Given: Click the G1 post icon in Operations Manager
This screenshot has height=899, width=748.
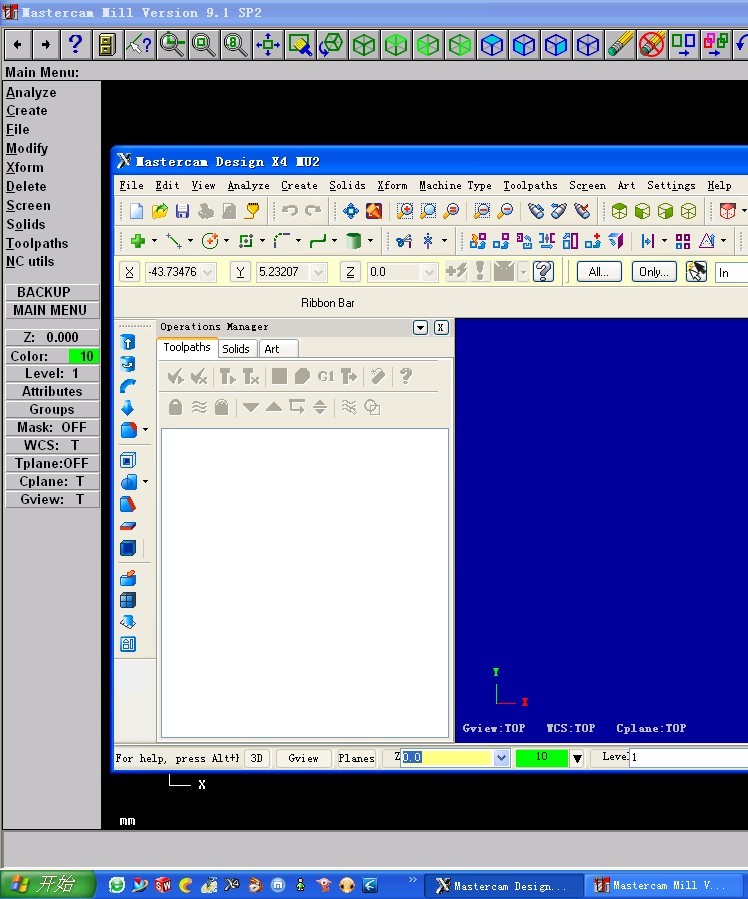Looking at the screenshot, I should point(326,377).
